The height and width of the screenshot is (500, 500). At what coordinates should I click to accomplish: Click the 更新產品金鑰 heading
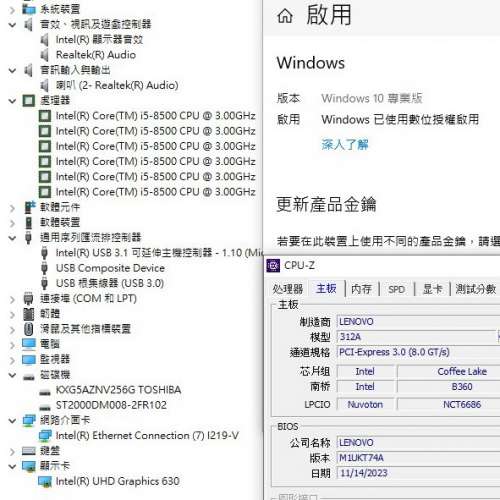[x=326, y=204]
